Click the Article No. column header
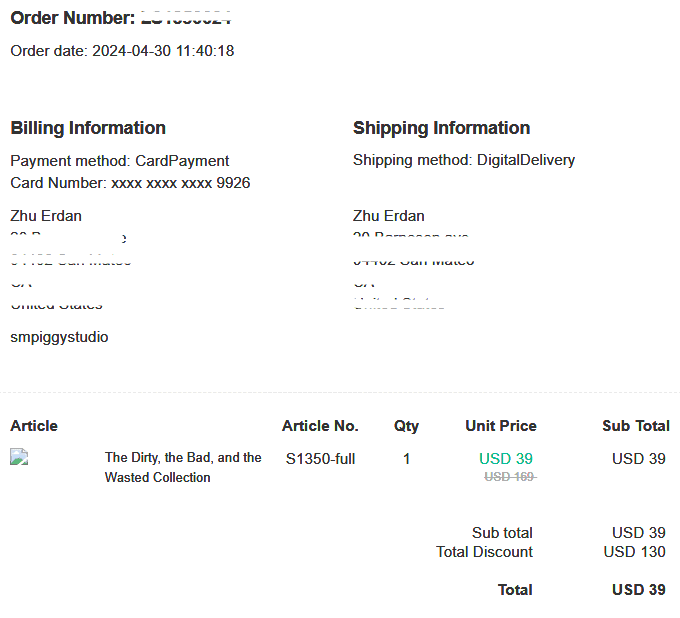 tap(320, 425)
